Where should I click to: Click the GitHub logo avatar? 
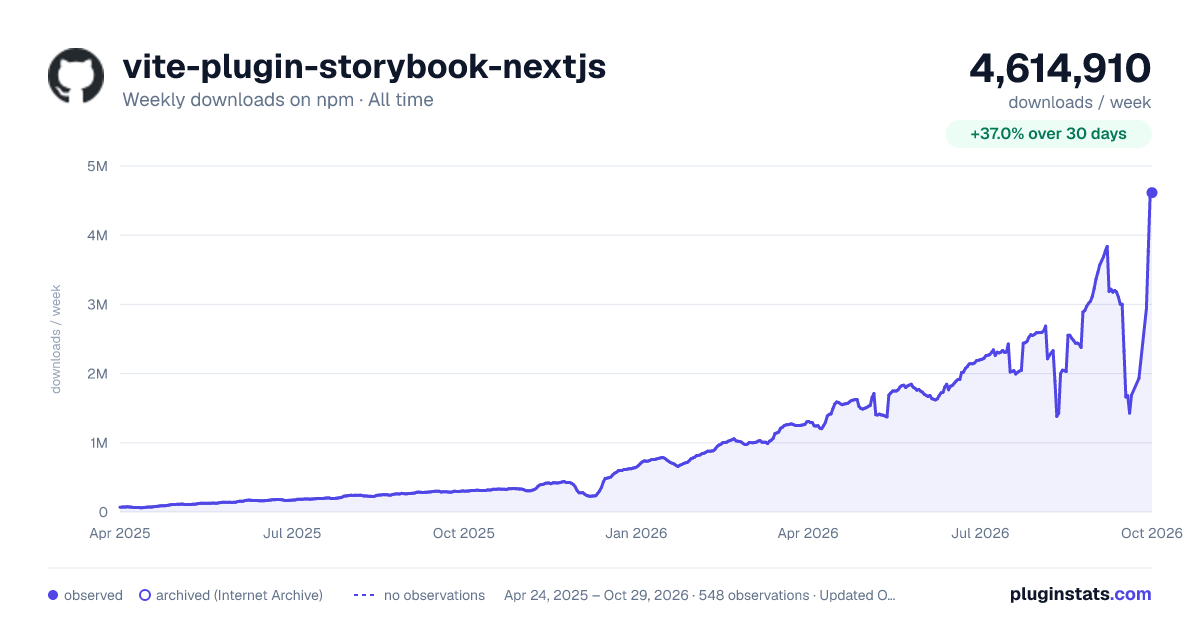pos(76,76)
